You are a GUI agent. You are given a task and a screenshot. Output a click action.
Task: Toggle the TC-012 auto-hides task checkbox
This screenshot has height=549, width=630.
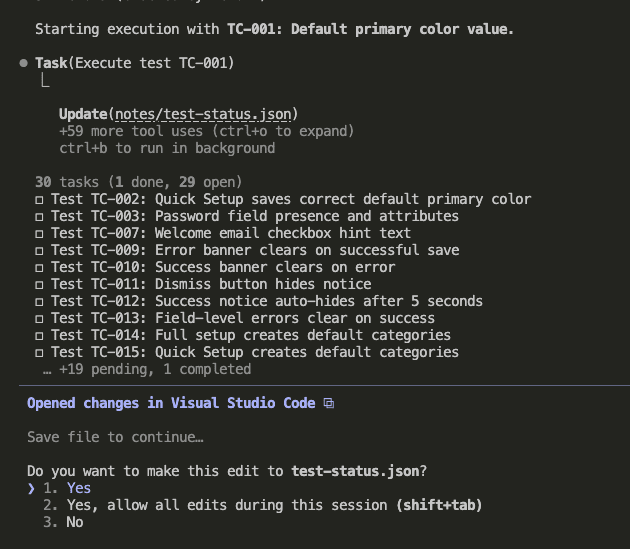click(39, 302)
